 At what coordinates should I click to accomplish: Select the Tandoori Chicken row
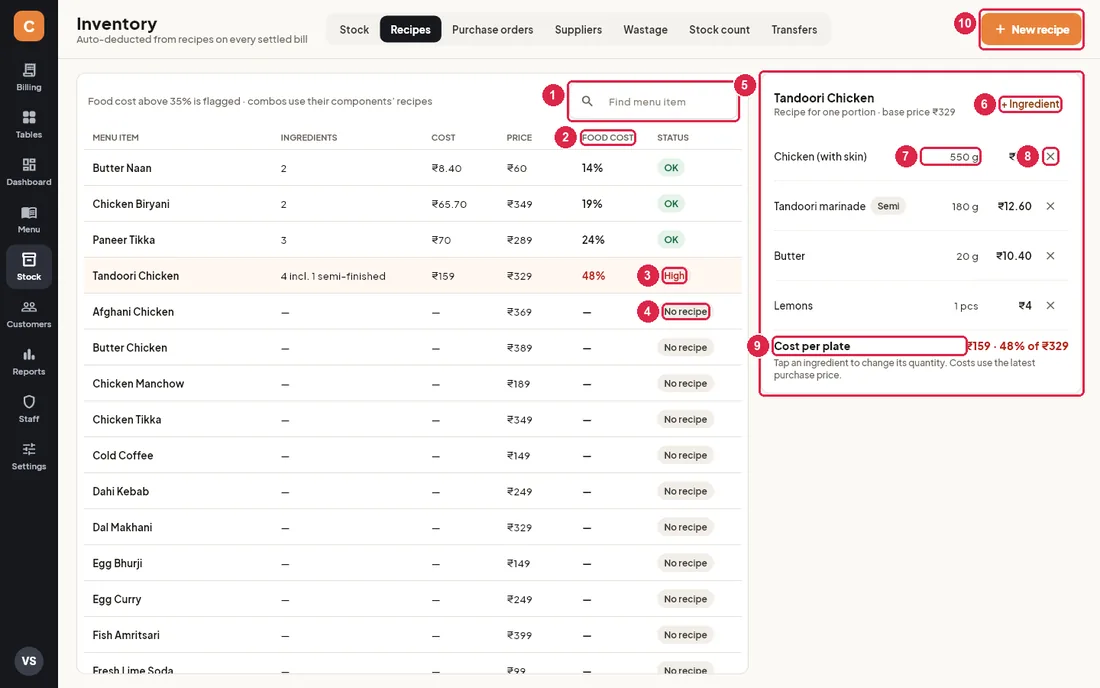[x=412, y=276]
